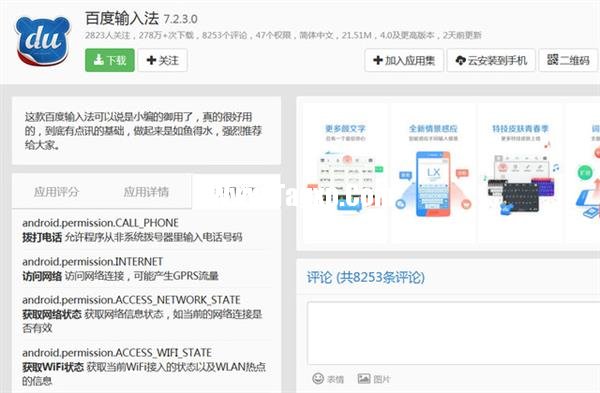Click the smiley 表情 emoji icon
Image resolution: width=600 pixels, height=393 pixels.
tap(328, 379)
